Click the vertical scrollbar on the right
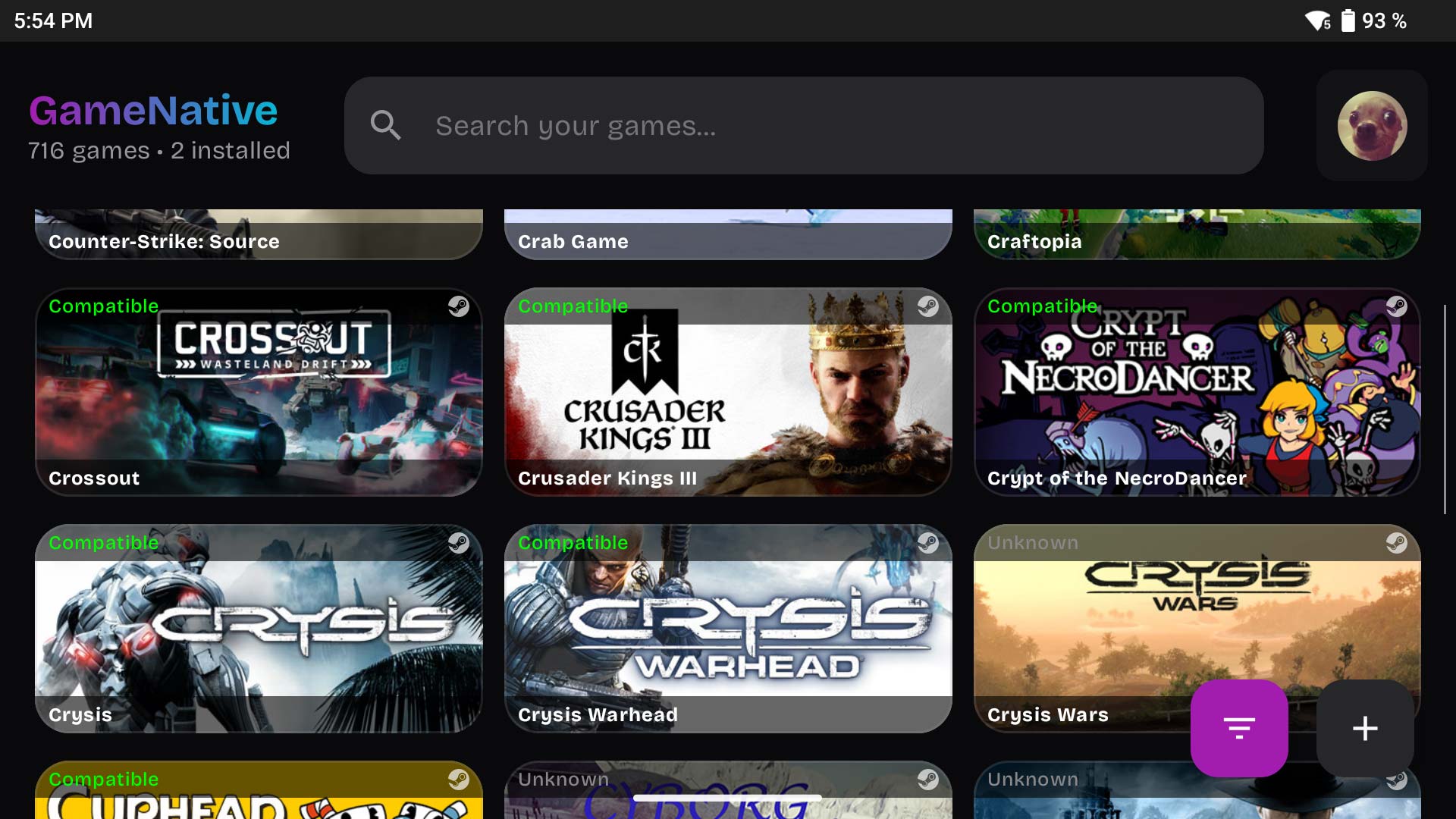This screenshot has height=819, width=1456. point(1445,409)
